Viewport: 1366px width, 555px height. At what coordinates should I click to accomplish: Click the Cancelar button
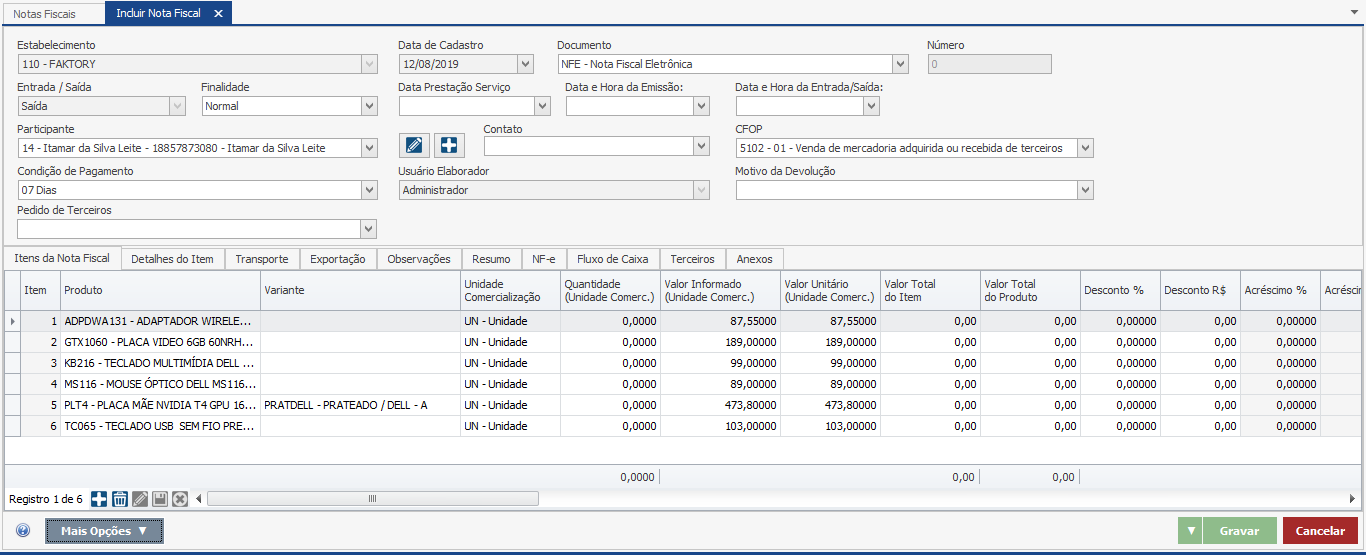pyautogui.click(x=1320, y=531)
